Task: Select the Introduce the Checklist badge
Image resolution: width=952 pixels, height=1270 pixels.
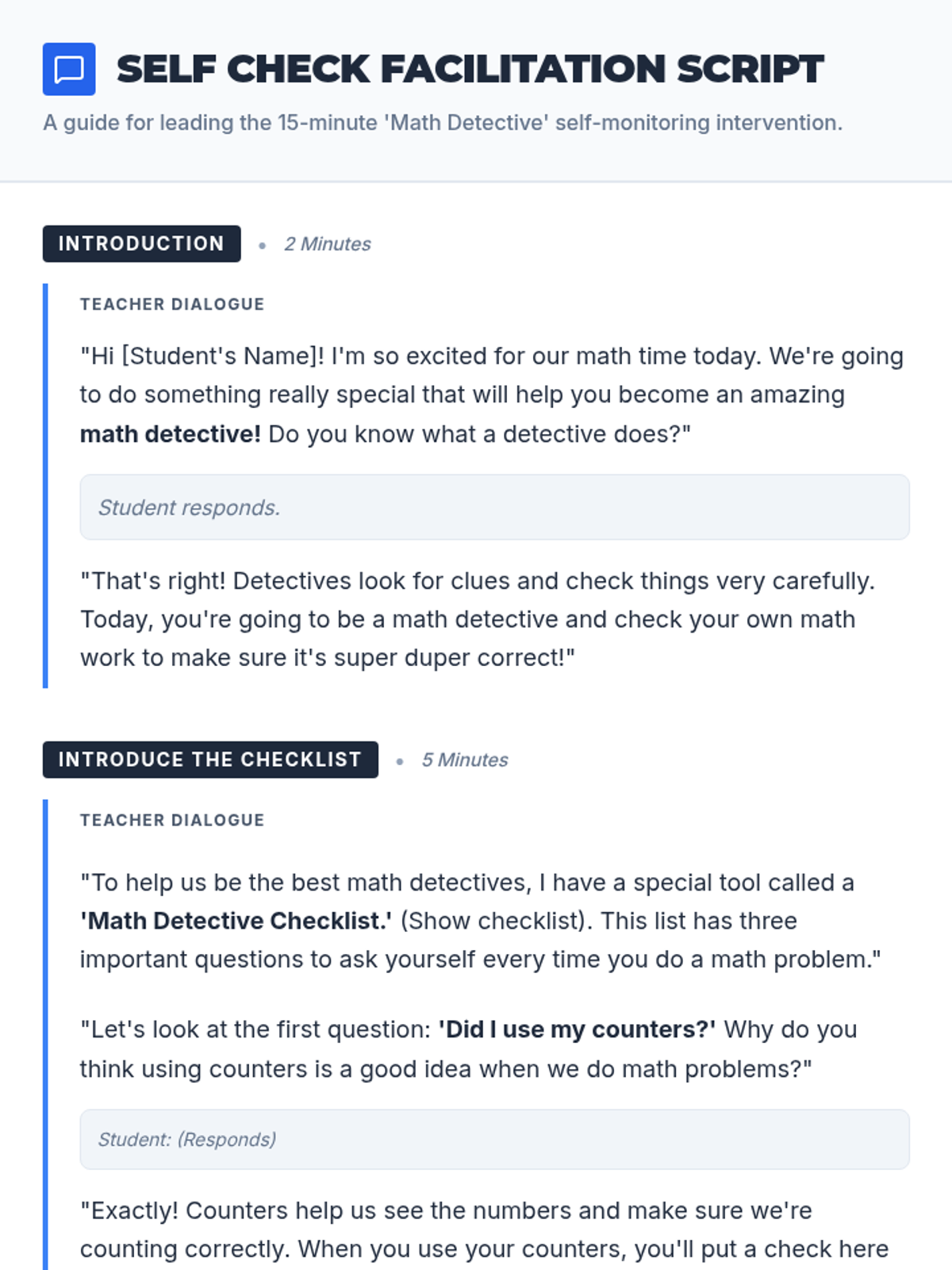Action: (210, 760)
